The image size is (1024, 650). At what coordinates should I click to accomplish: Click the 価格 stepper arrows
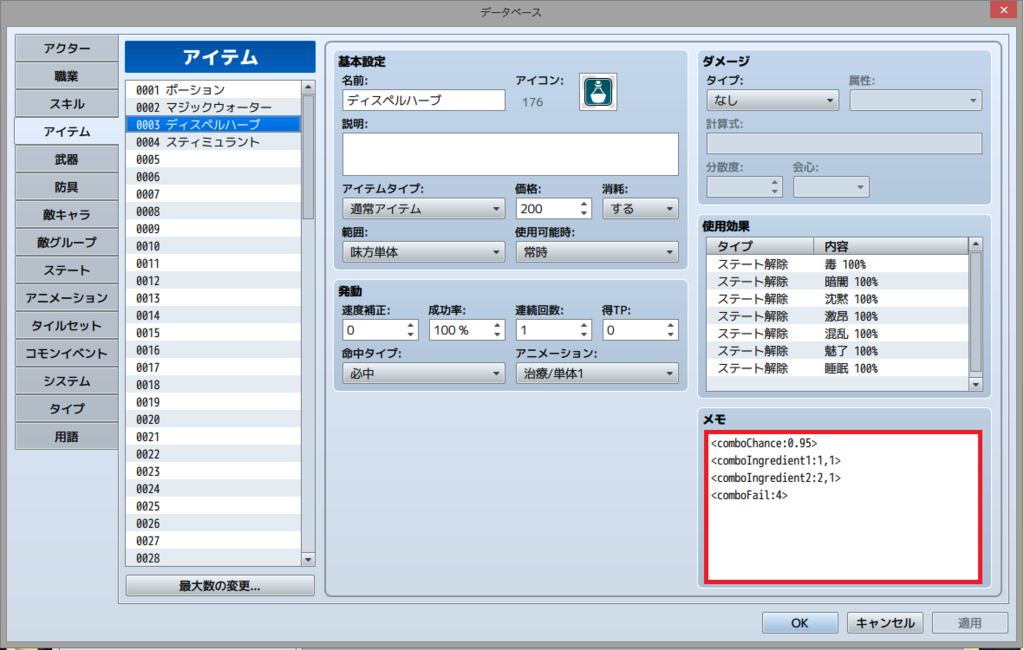tap(584, 209)
